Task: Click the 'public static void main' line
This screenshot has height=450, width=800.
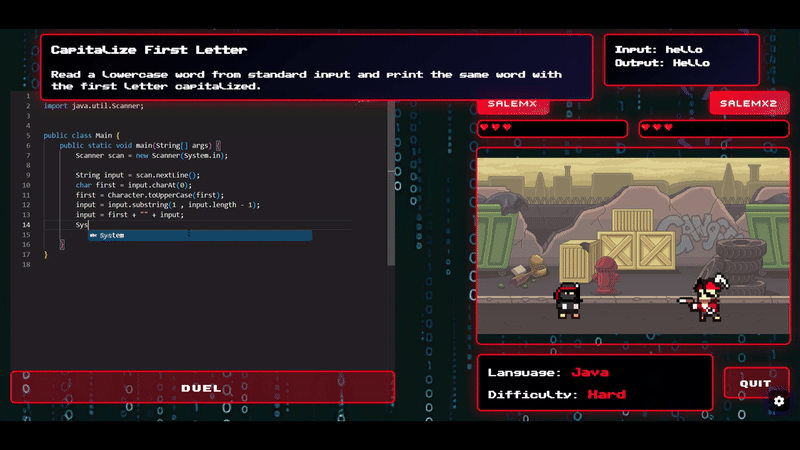Action: (140, 145)
